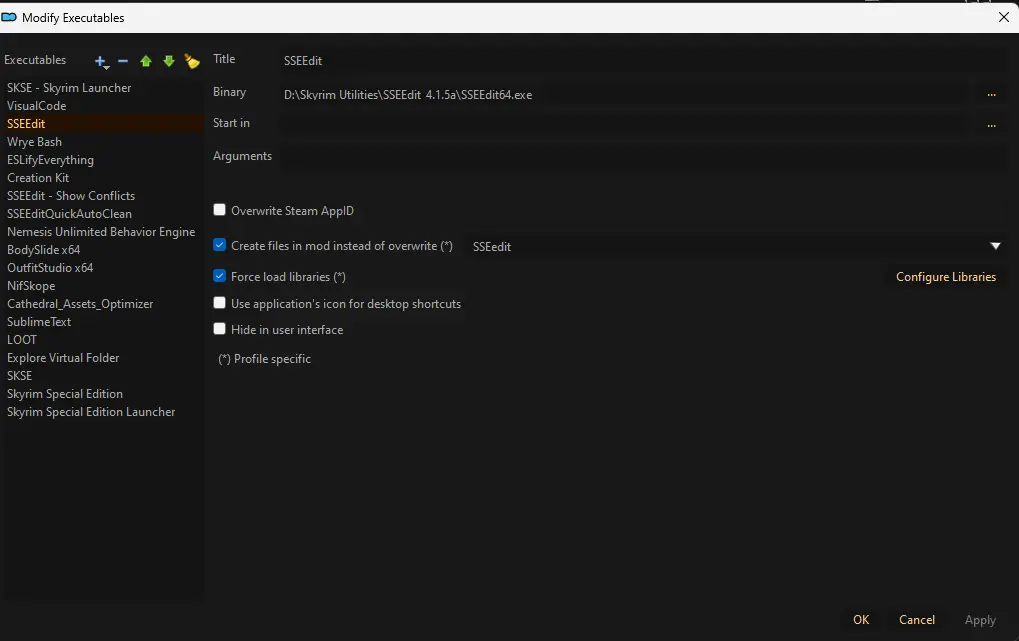Select VisualCode in executables list
Viewport: 1019px width, 641px height.
[x=102, y=105]
